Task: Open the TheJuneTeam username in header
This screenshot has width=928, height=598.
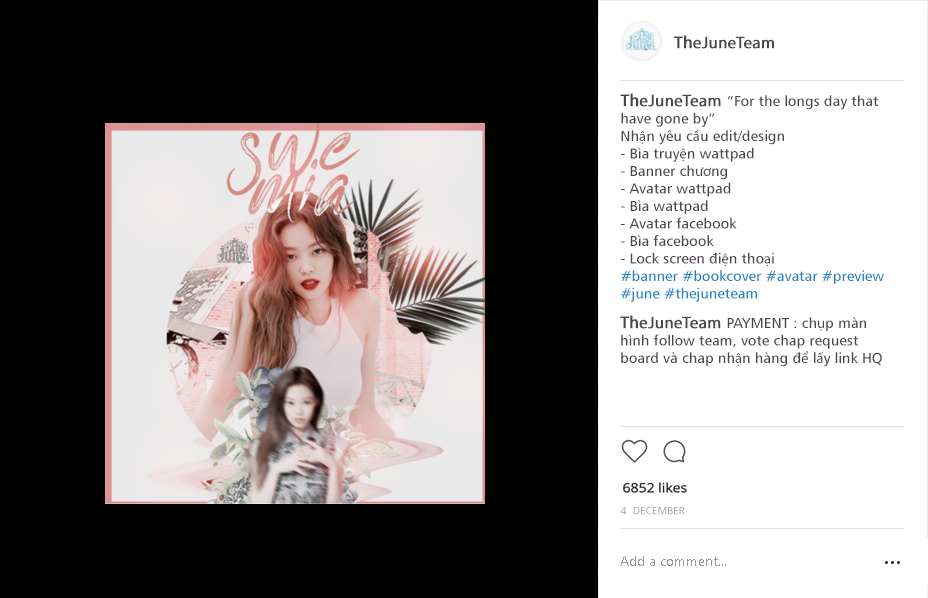Action: (724, 43)
